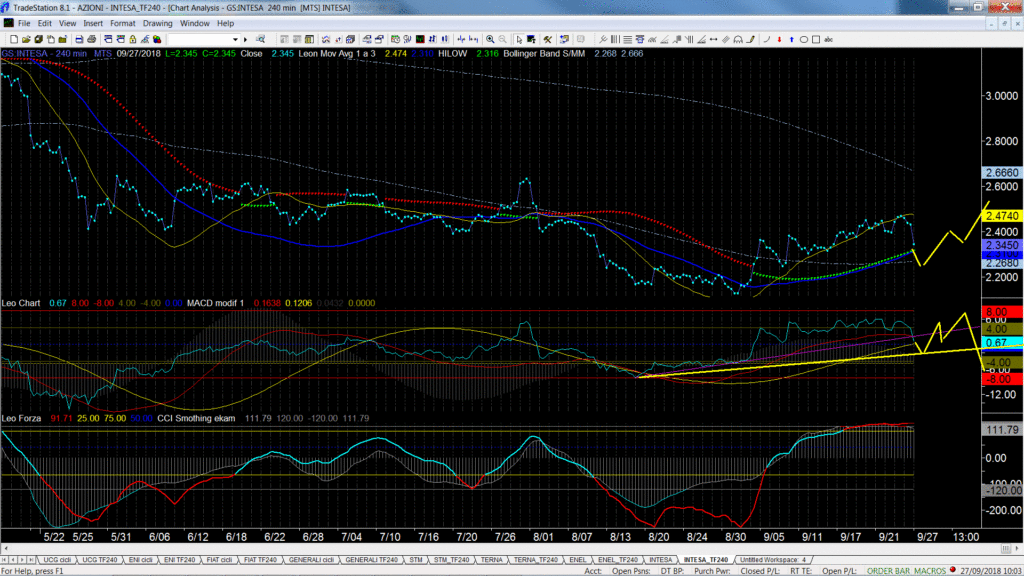Open the View menu
Image resolution: width=1024 pixels, height=576 pixels.
67,24
